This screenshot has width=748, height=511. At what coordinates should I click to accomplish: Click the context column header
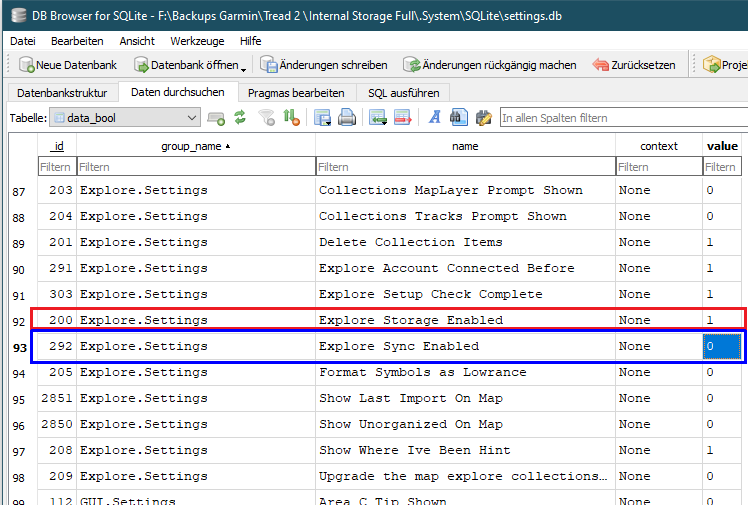[x=659, y=146]
